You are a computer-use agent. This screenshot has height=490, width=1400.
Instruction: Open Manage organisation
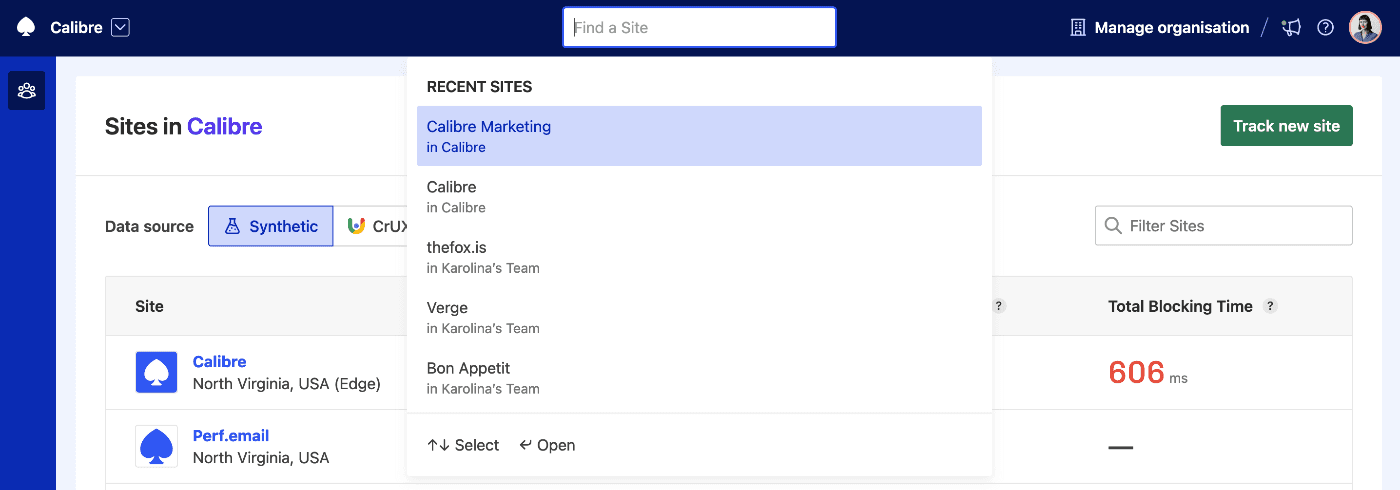click(x=1160, y=28)
